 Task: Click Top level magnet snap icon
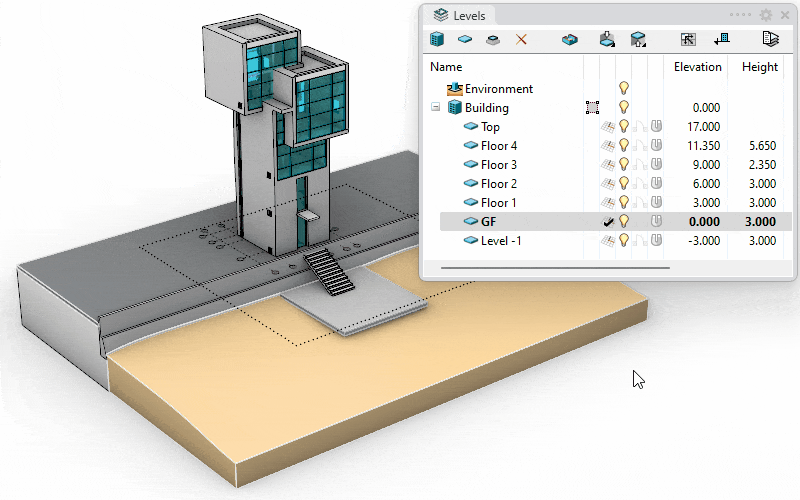[656, 126]
